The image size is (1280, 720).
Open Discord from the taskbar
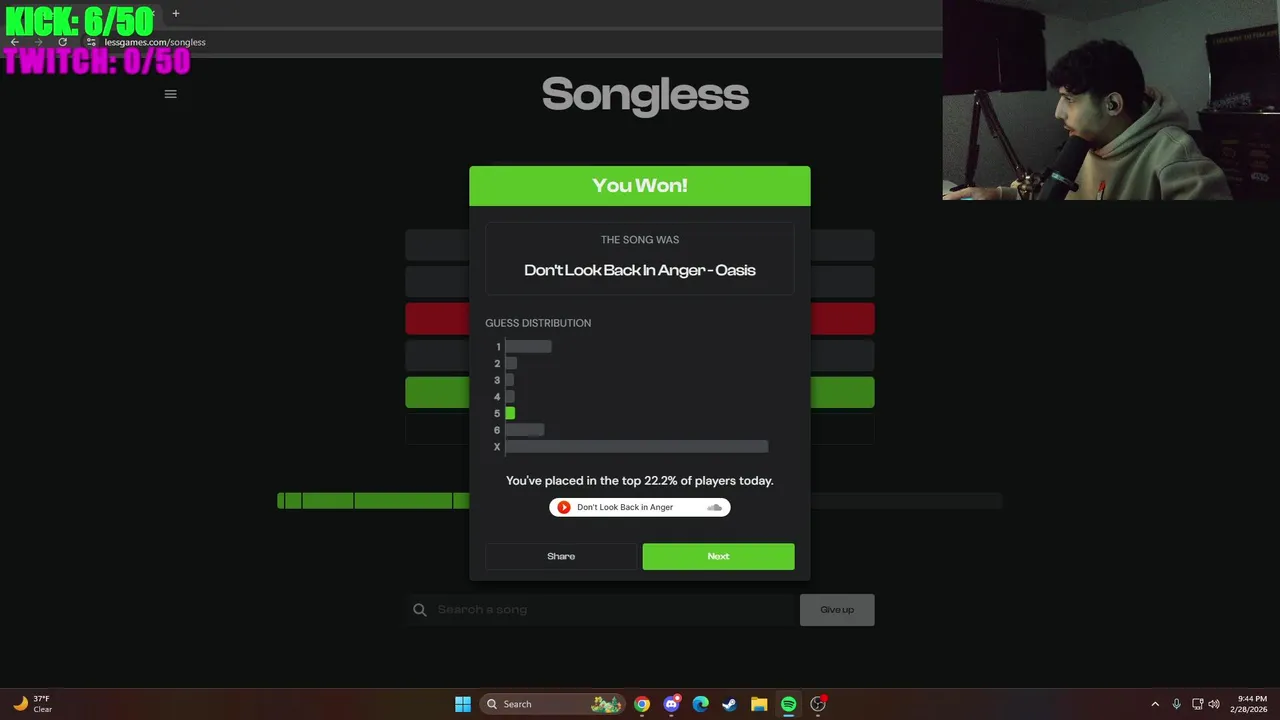pyautogui.click(x=671, y=704)
